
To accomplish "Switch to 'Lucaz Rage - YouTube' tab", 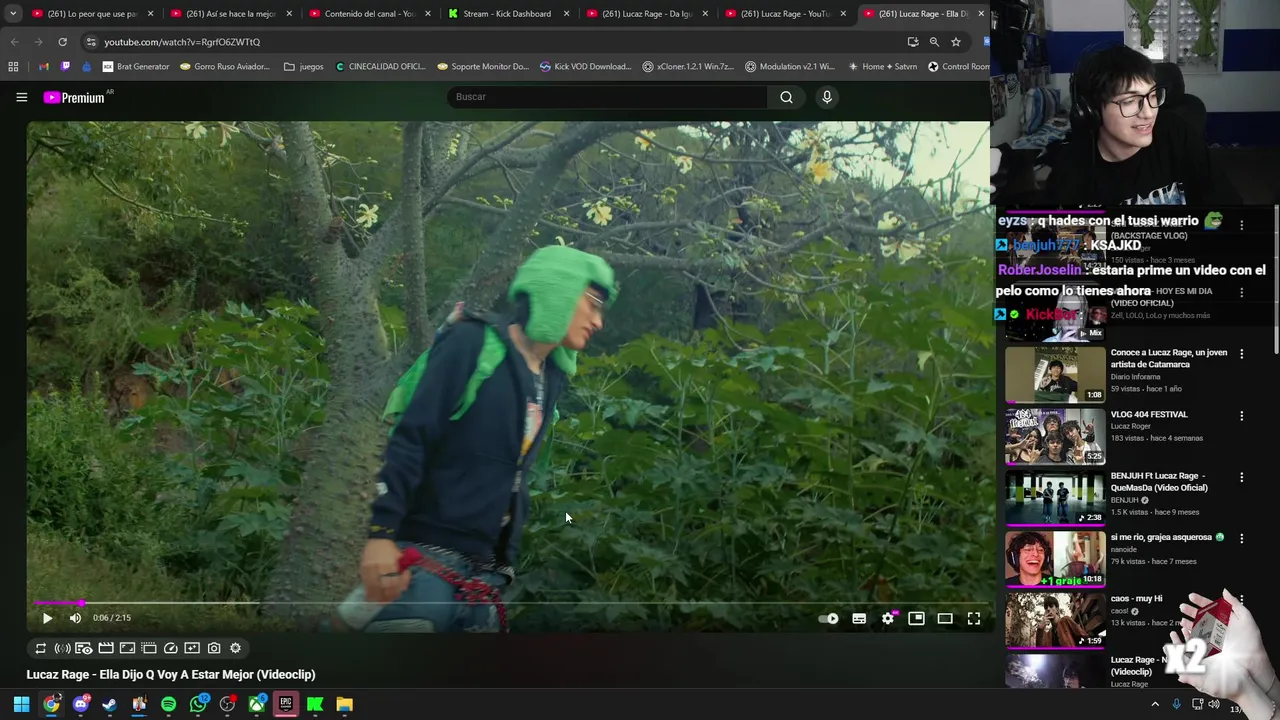I will tap(784, 14).
